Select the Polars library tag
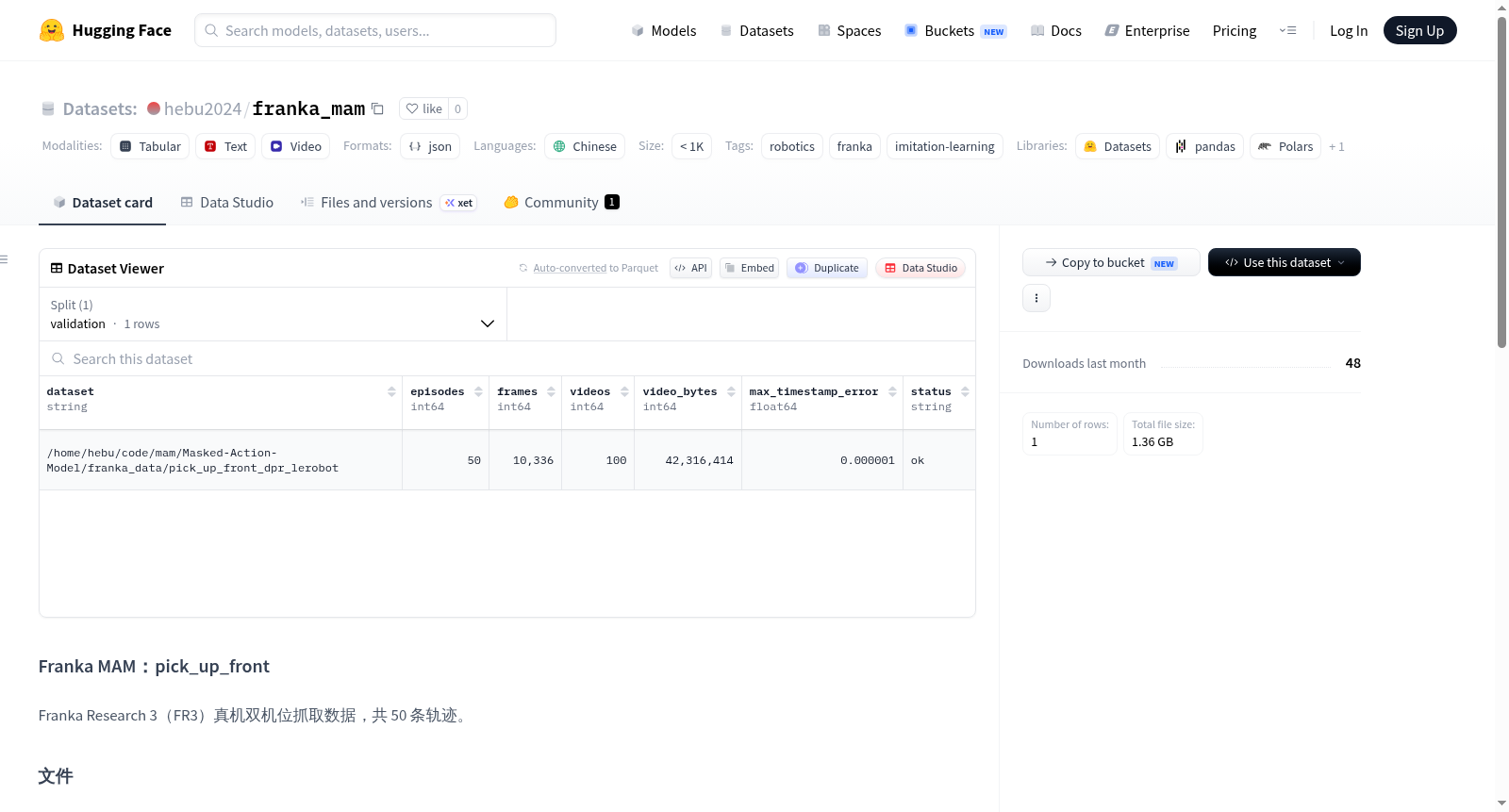The height and width of the screenshot is (812, 1509). click(x=1285, y=146)
